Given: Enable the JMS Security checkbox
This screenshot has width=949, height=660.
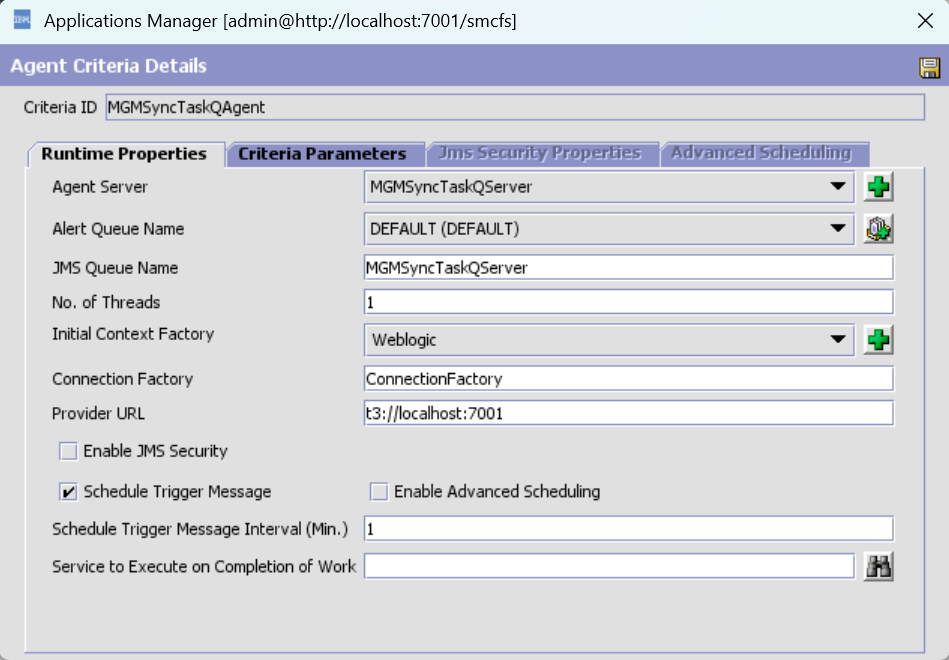Looking at the screenshot, I should [68, 452].
